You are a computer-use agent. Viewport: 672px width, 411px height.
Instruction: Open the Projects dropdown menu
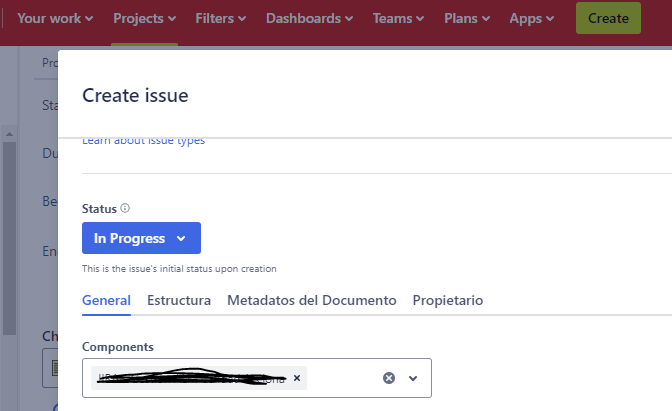click(x=144, y=18)
